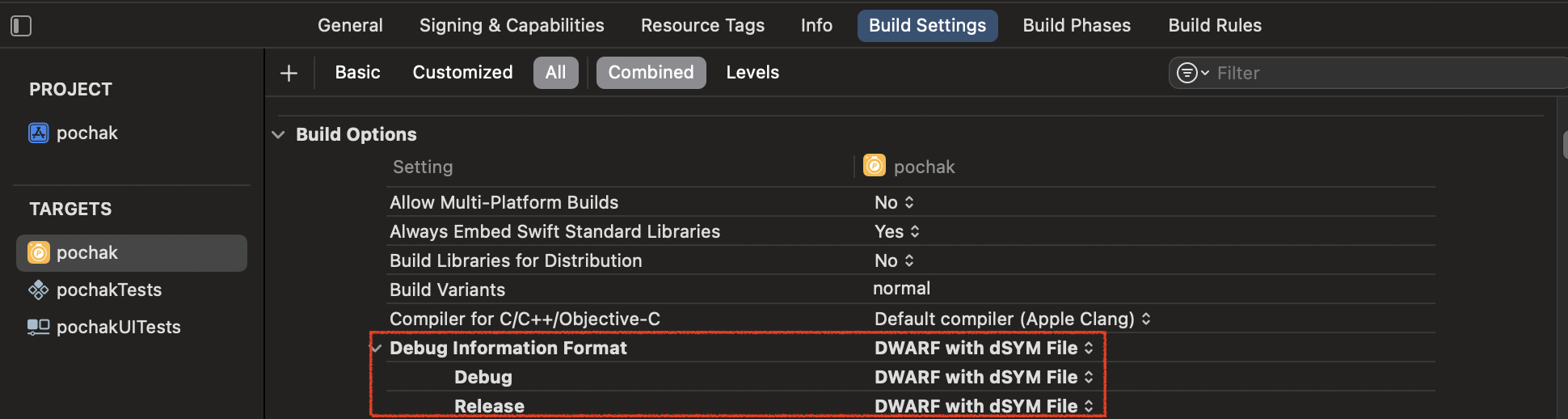Switch to Levels view mode

point(752,73)
